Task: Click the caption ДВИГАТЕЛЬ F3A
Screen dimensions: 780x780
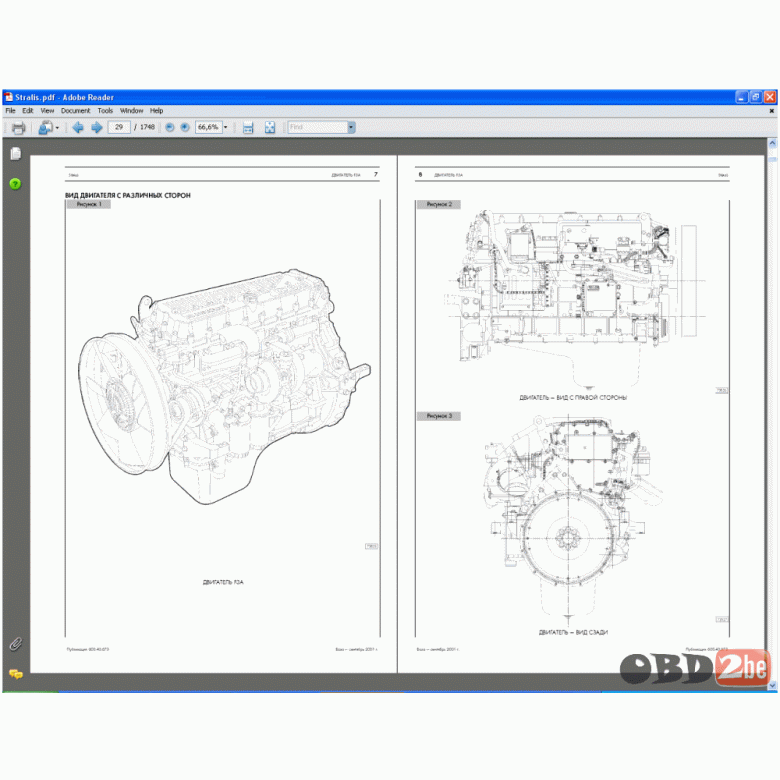Action: tap(223, 582)
